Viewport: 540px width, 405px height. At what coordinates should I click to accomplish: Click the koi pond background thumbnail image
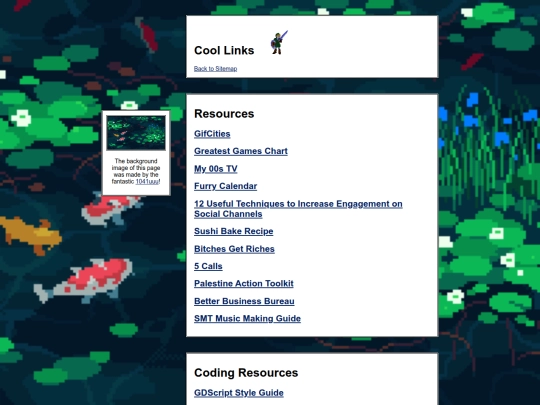click(136, 133)
